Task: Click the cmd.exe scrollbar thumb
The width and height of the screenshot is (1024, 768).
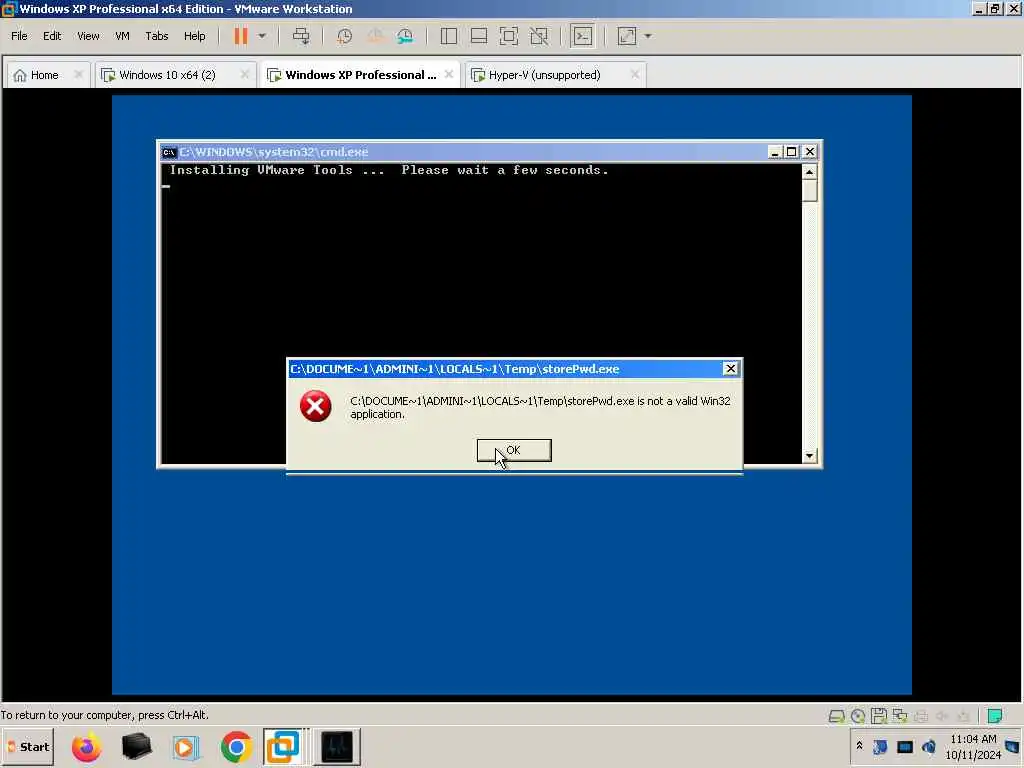Action: click(x=810, y=191)
